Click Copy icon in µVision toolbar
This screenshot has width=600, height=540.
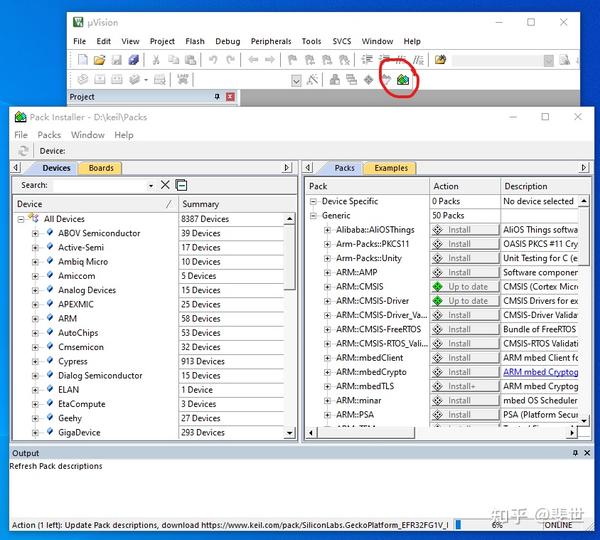coord(174,60)
